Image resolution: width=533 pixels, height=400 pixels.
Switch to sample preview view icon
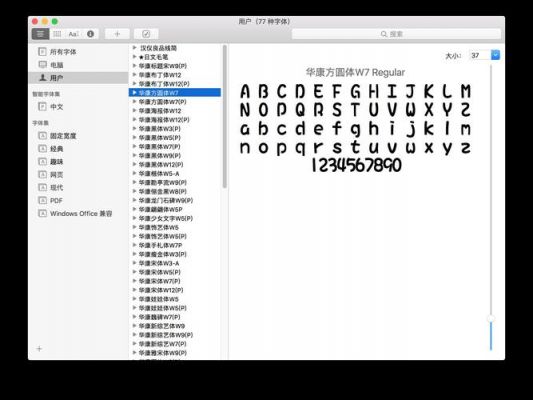40,34
